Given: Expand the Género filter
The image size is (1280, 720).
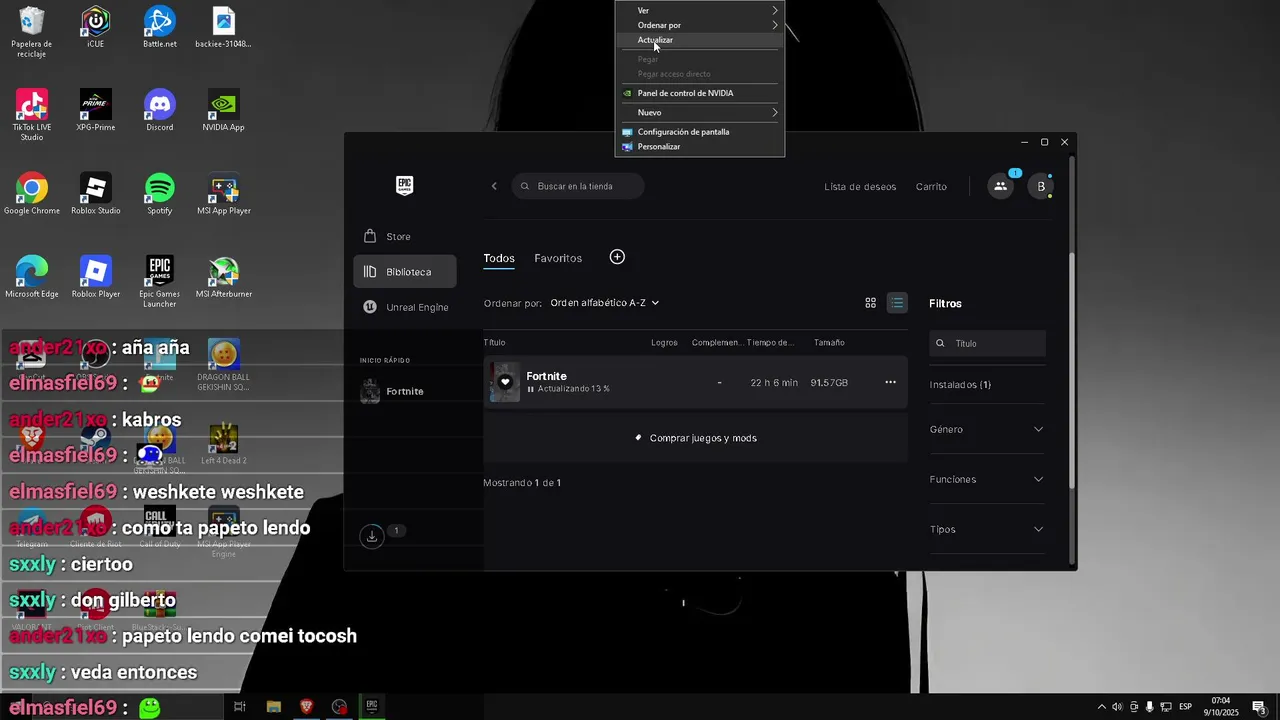Looking at the screenshot, I should [x=987, y=429].
